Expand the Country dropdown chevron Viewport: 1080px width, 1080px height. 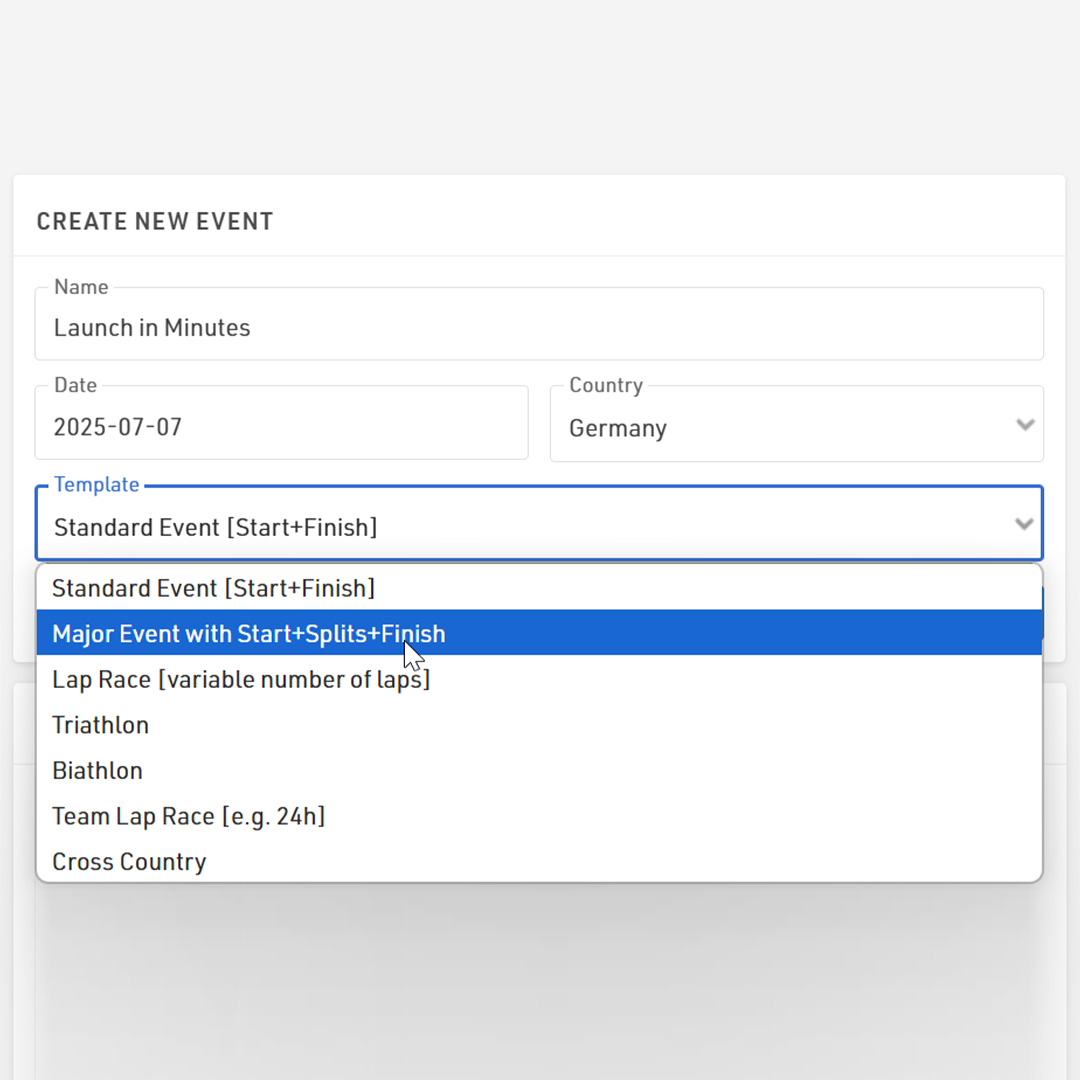1025,425
